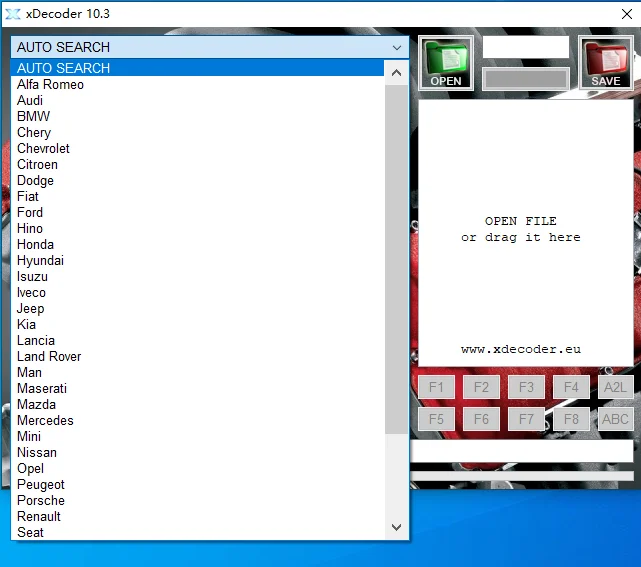The height and width of the screenshot is (567, 641).
Task: Select Opel in the brand list
Action: pyautogui.click(x=197, y=468)
